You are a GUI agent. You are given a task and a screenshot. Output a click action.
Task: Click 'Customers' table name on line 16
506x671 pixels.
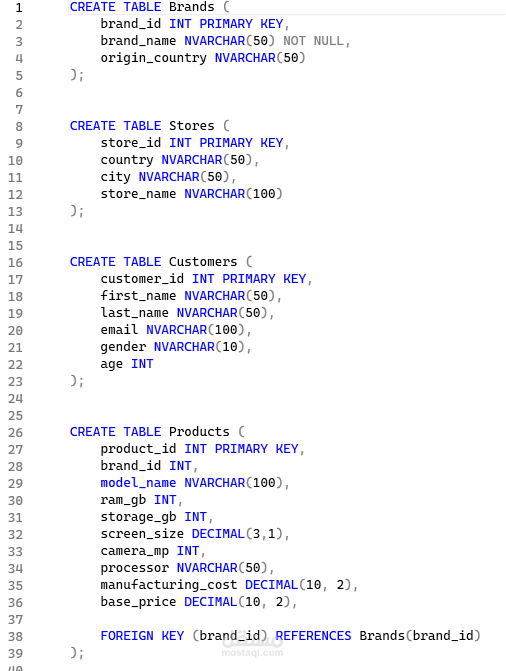pos(203,262)
